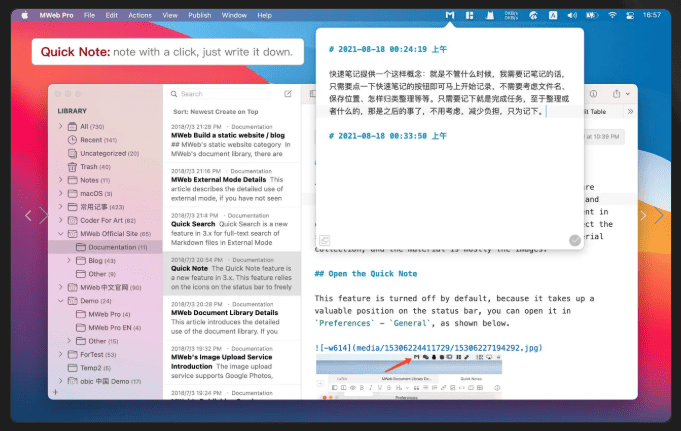Open the 'MWeb Build a static website / blog' note

click(232, 140)
